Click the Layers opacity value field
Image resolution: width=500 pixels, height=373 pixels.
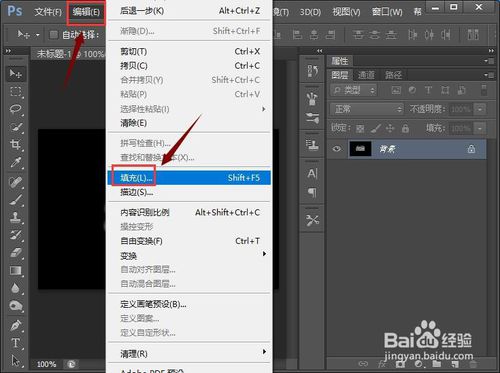click(461, 109)
